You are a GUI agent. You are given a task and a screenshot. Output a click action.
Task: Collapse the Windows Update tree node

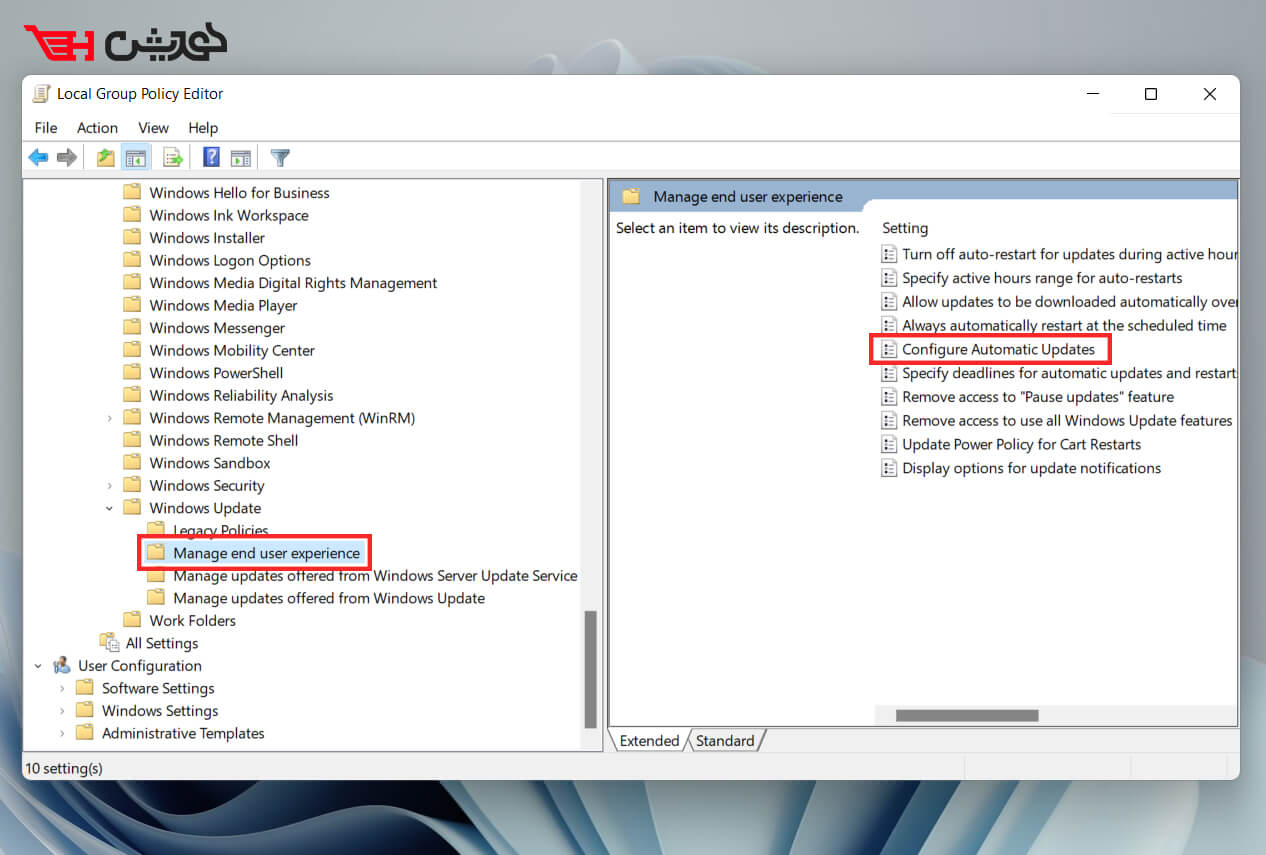[x=110, y=507]
